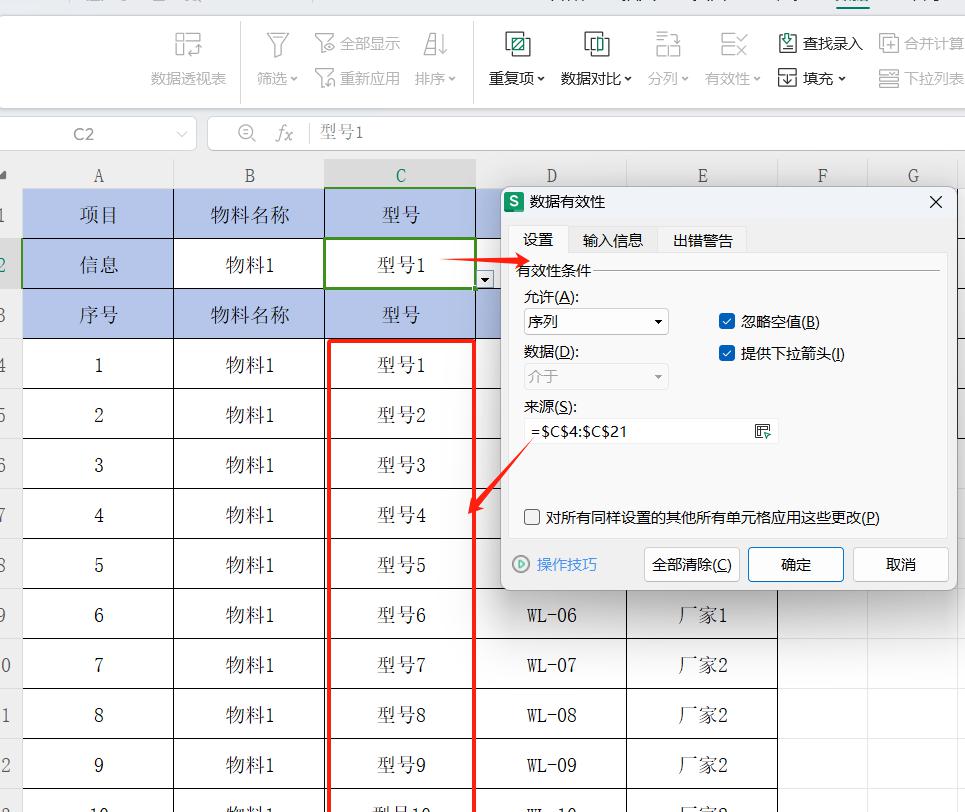
Task: Click header cell 项目 in row 1
Action: point(98,214)
